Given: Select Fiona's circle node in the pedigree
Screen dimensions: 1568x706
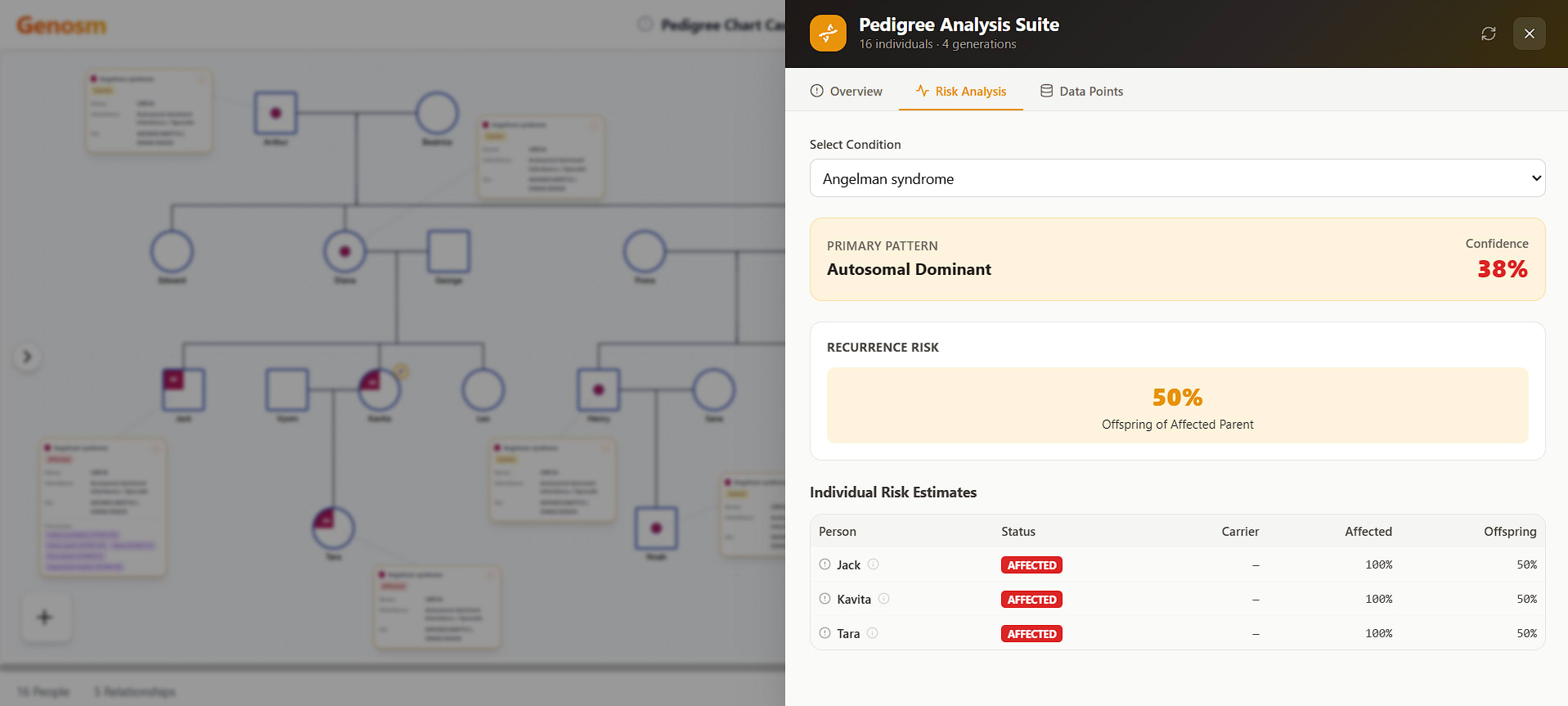Looking at the screenshot, I should [x=645, y=251].
